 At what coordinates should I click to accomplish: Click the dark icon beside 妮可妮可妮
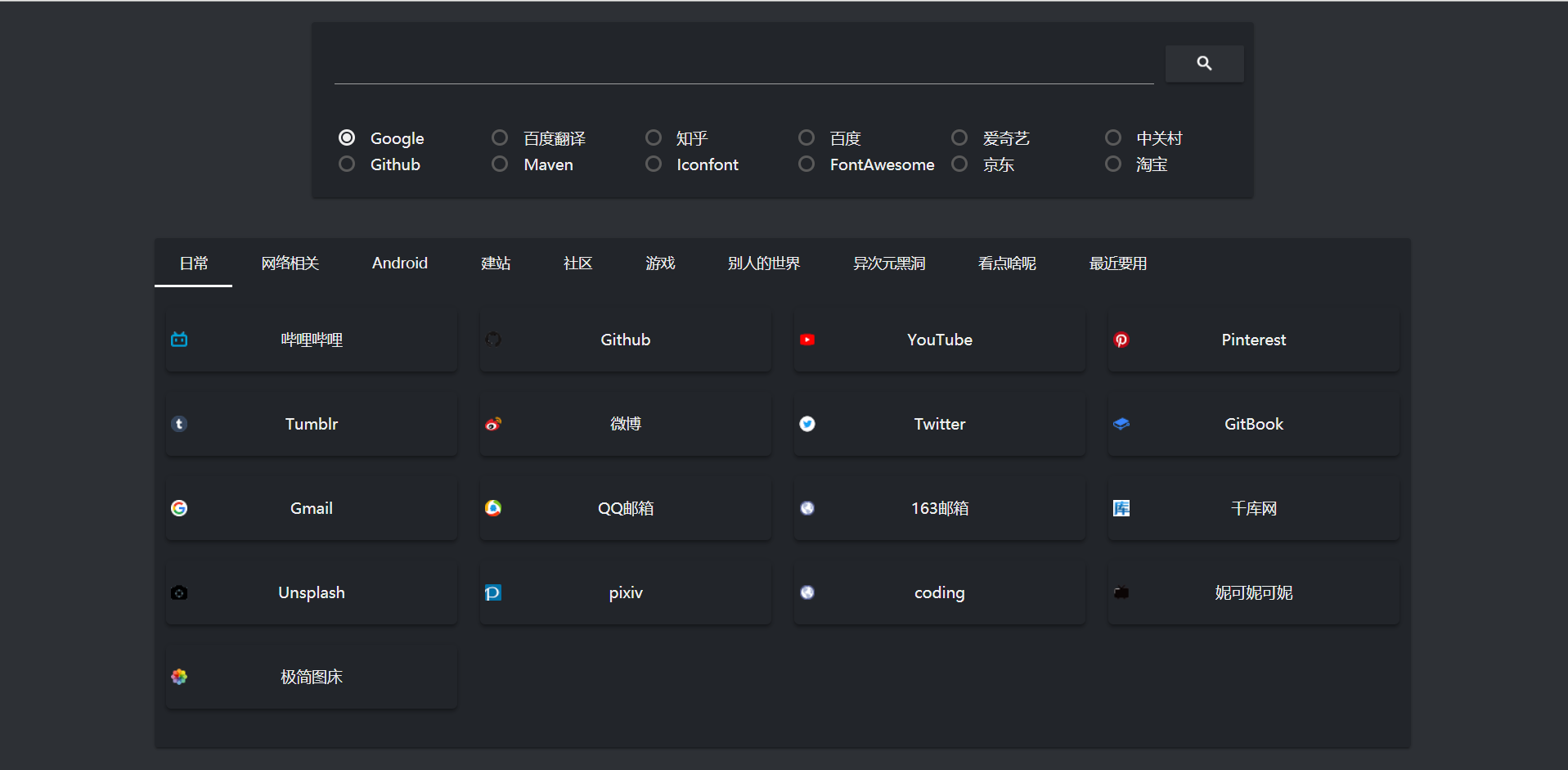[x=1121, y=592]
